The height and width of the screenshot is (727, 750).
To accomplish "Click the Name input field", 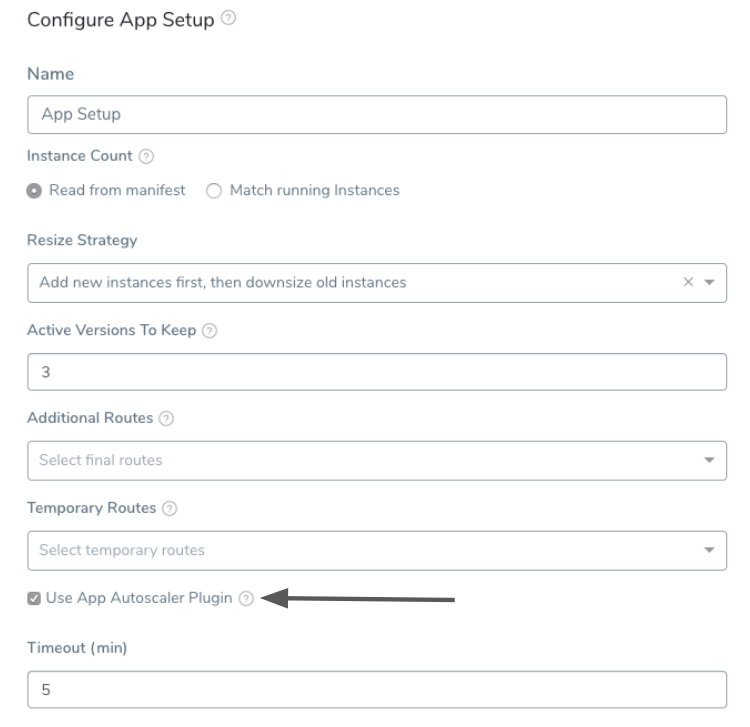I will pyautogui.click(x=377, y=115).
